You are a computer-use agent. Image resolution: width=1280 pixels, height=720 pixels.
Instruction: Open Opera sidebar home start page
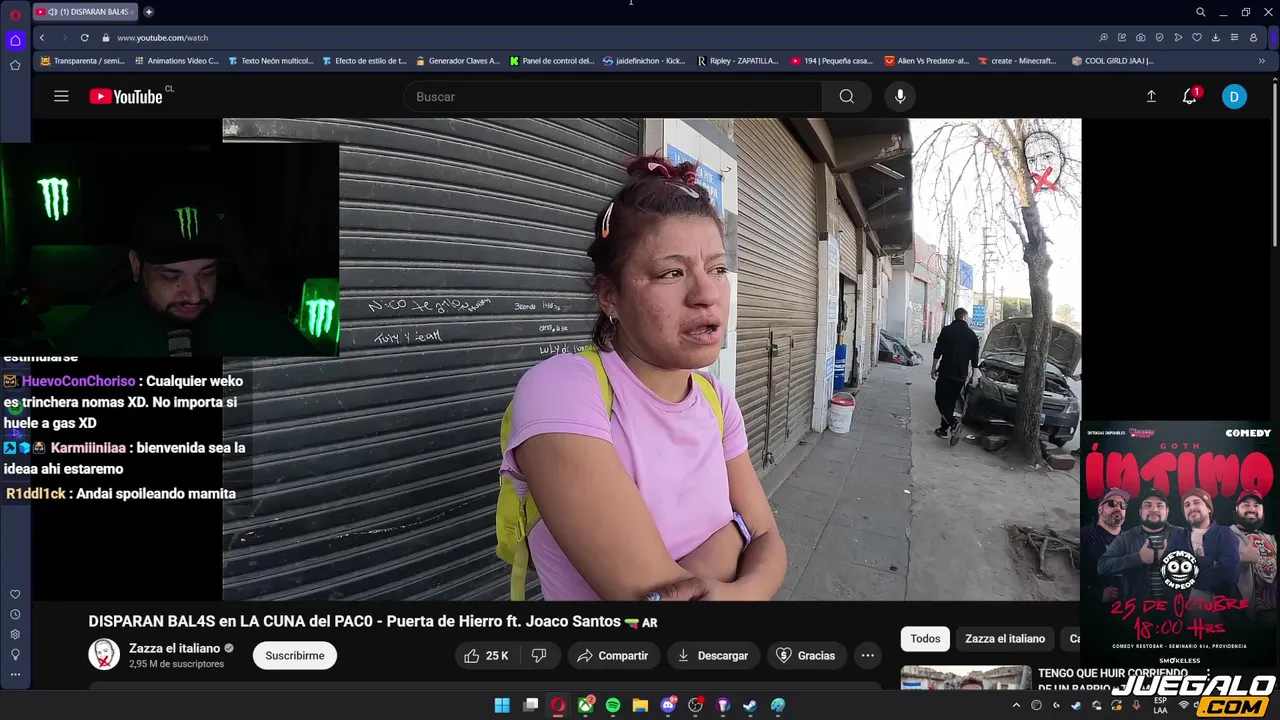(x=15, y=41)
